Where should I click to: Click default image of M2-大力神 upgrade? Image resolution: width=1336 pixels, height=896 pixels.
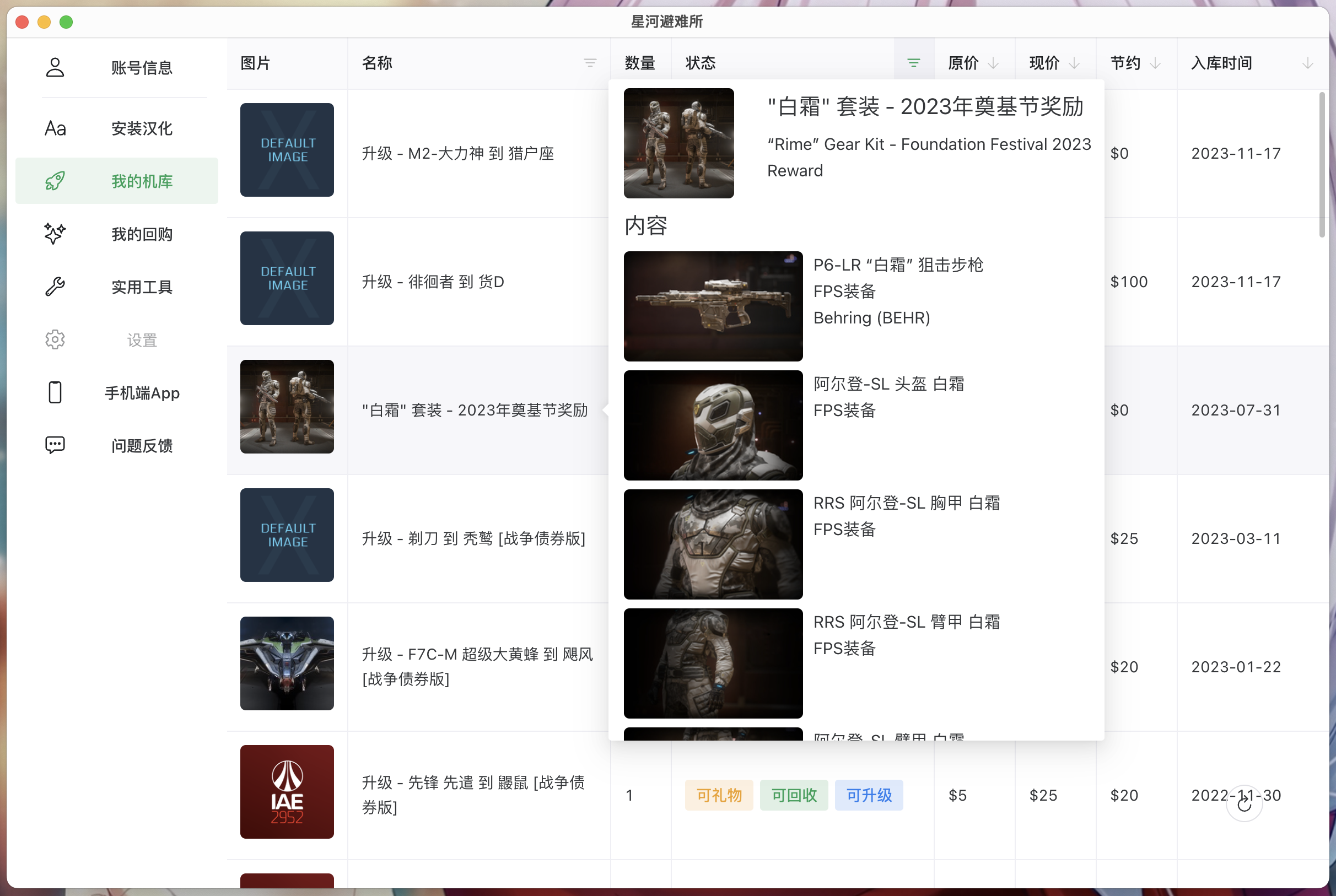[287, 150]
